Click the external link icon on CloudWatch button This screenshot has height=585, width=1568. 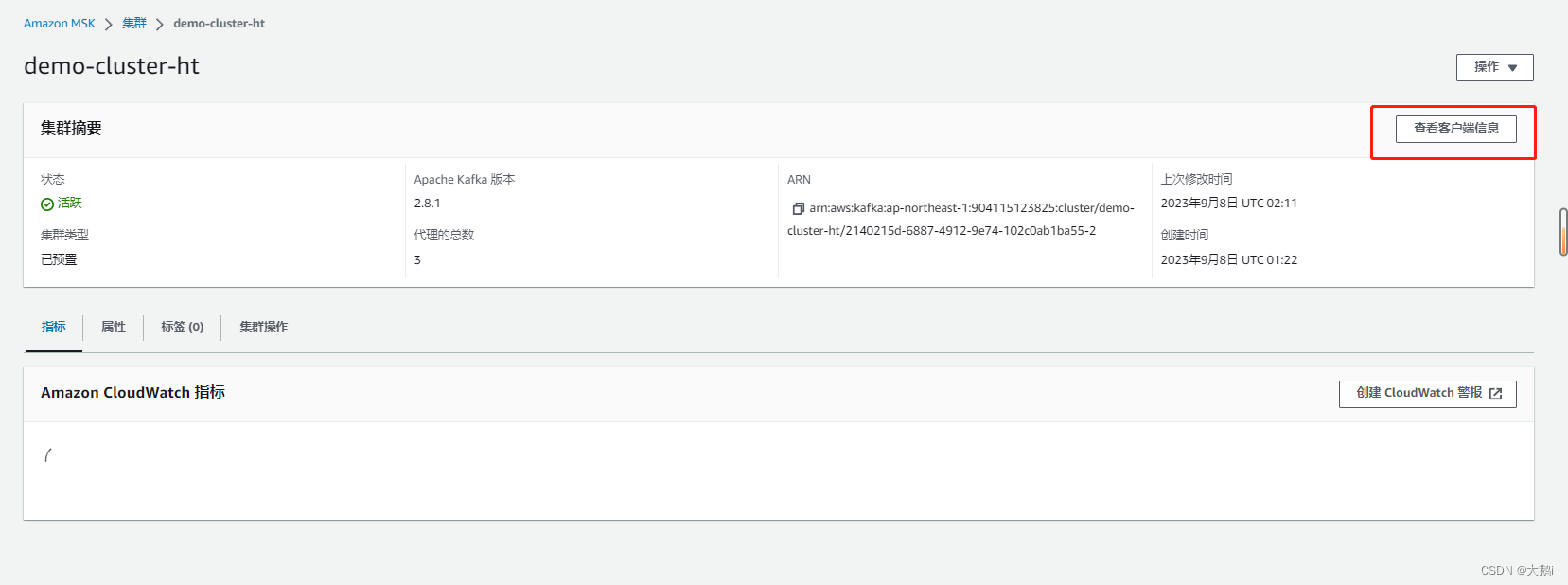tap(1495, 394)
